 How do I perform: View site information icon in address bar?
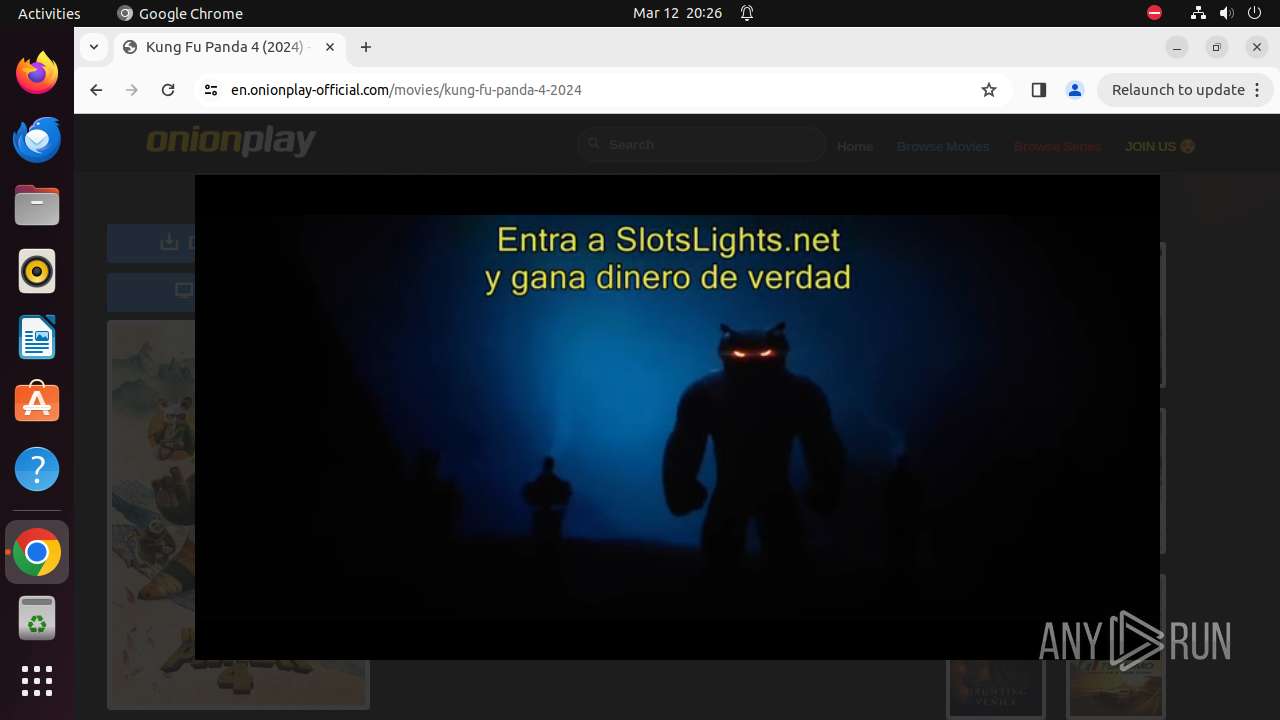pyautogui.click(x=210, y=90)
